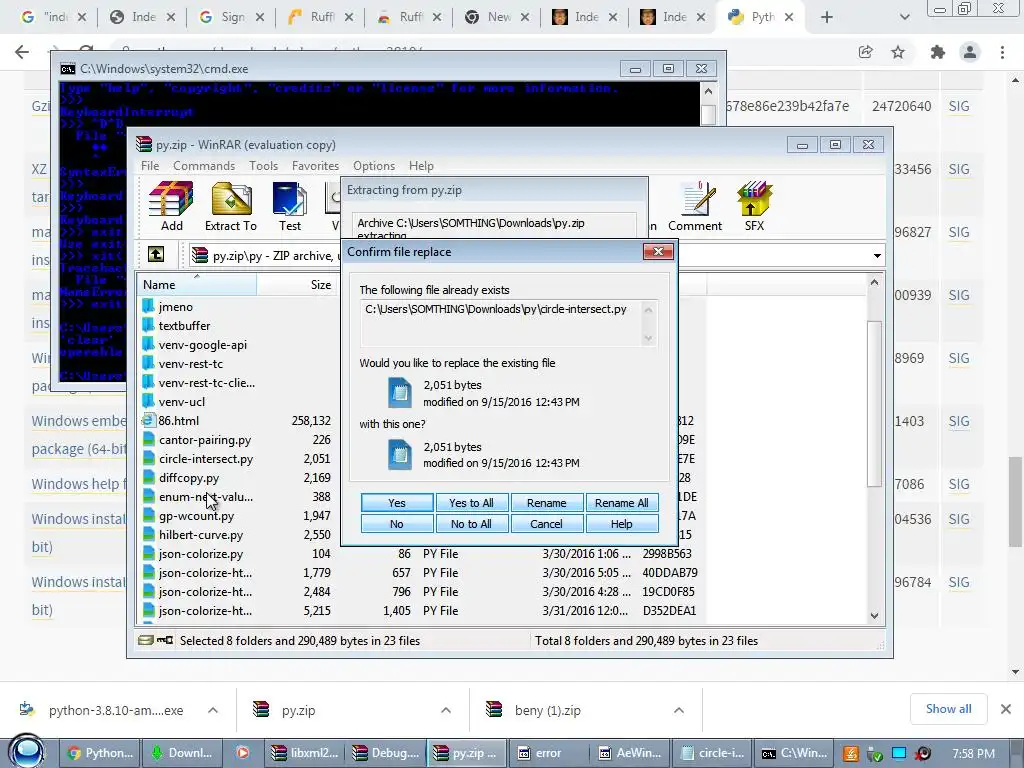Image resolution: width=1024 pixels, height=768 pixels.
Task: Select the hilbert-curve.py file
Action: 200,535
